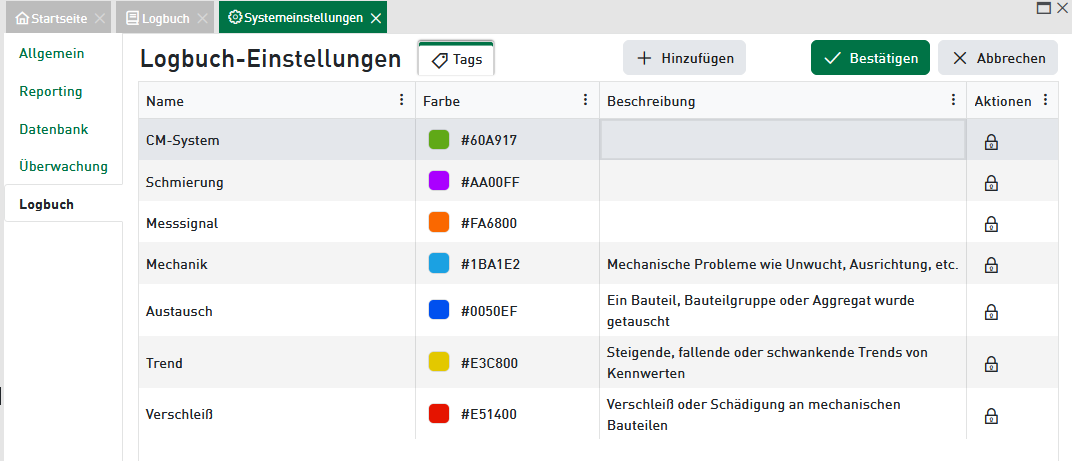Click the lock icon for Austausch tag
This screenshot has width=1072, height=461.
[x=991, y=311]
